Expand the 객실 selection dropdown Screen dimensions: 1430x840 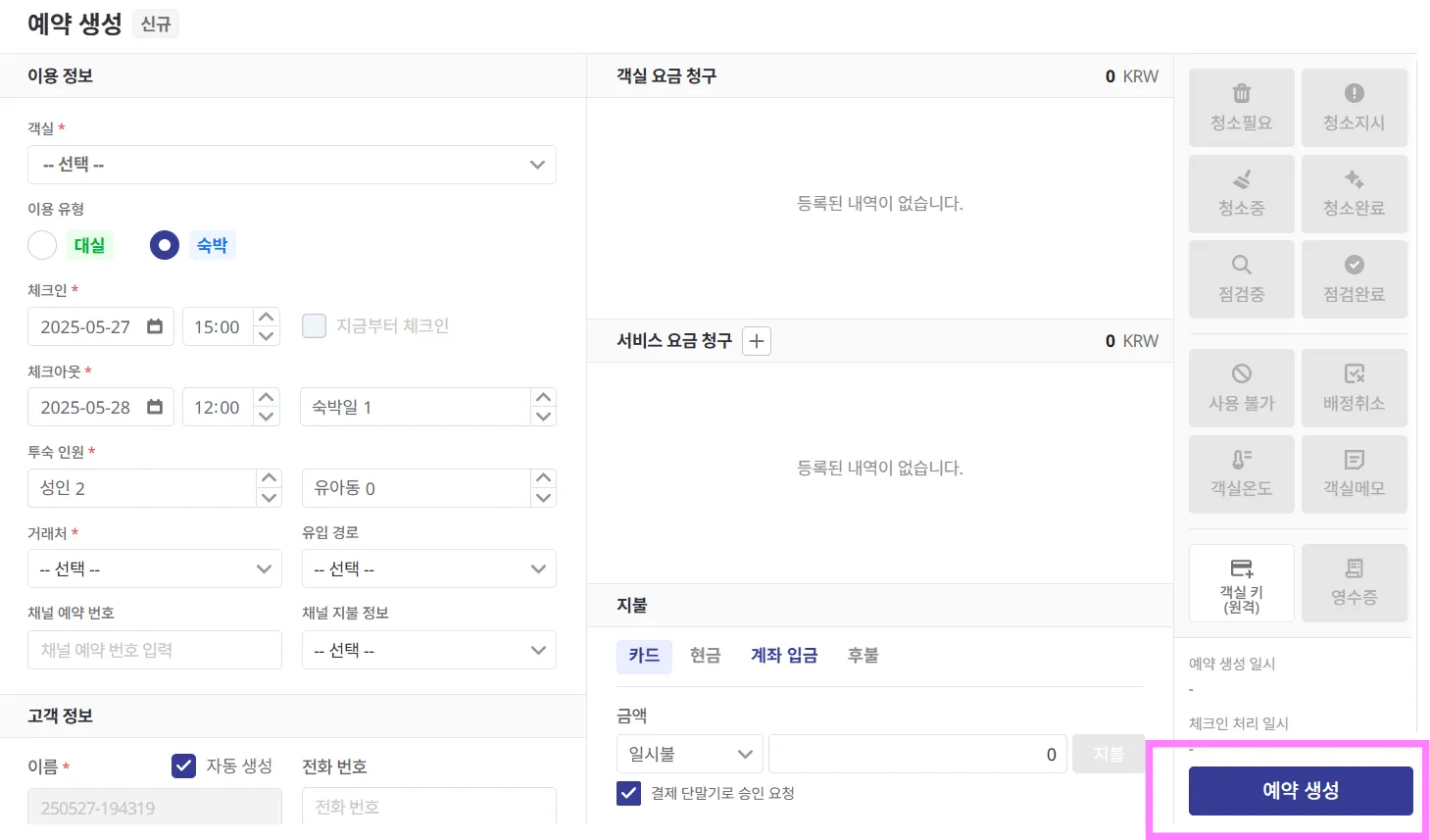[x=291, y=165]
